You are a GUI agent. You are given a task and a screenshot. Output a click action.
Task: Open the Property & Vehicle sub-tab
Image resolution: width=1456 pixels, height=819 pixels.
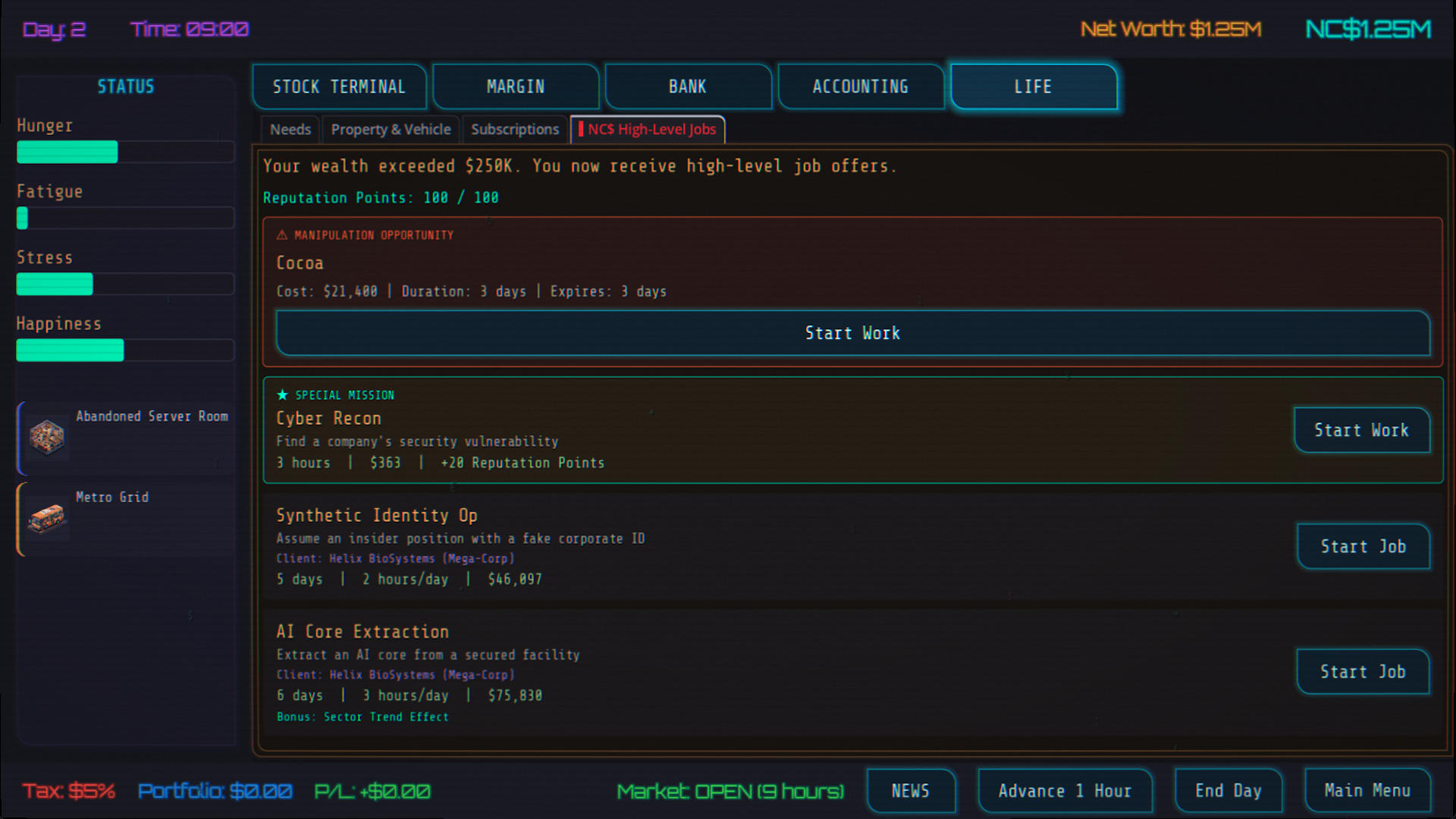tap(391, 130)
